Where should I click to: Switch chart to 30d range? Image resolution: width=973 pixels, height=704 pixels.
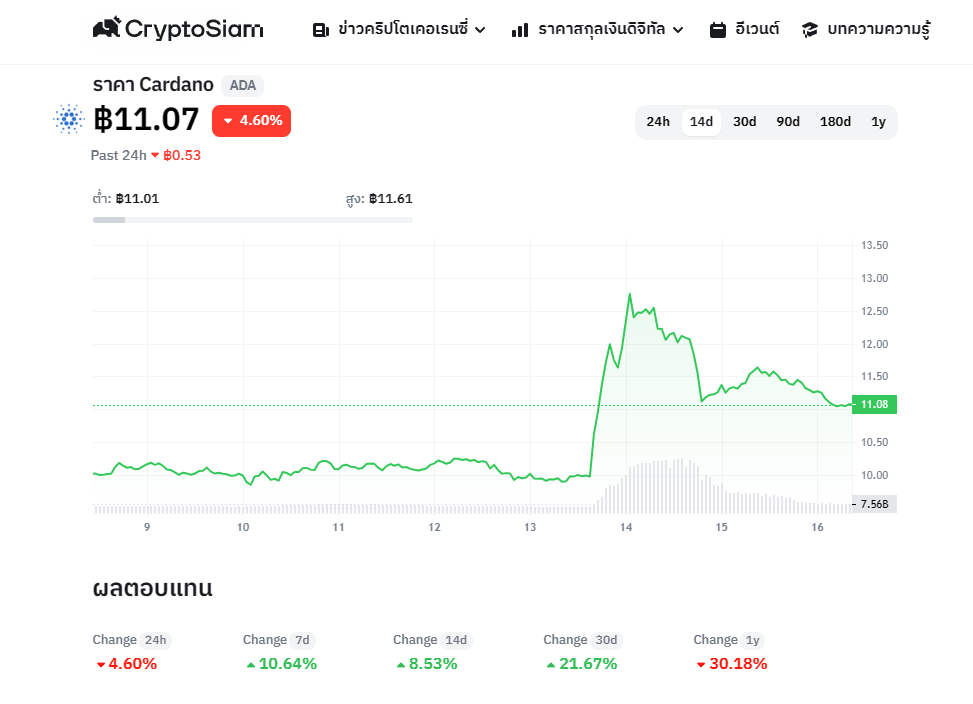click(x=744, y=121)
